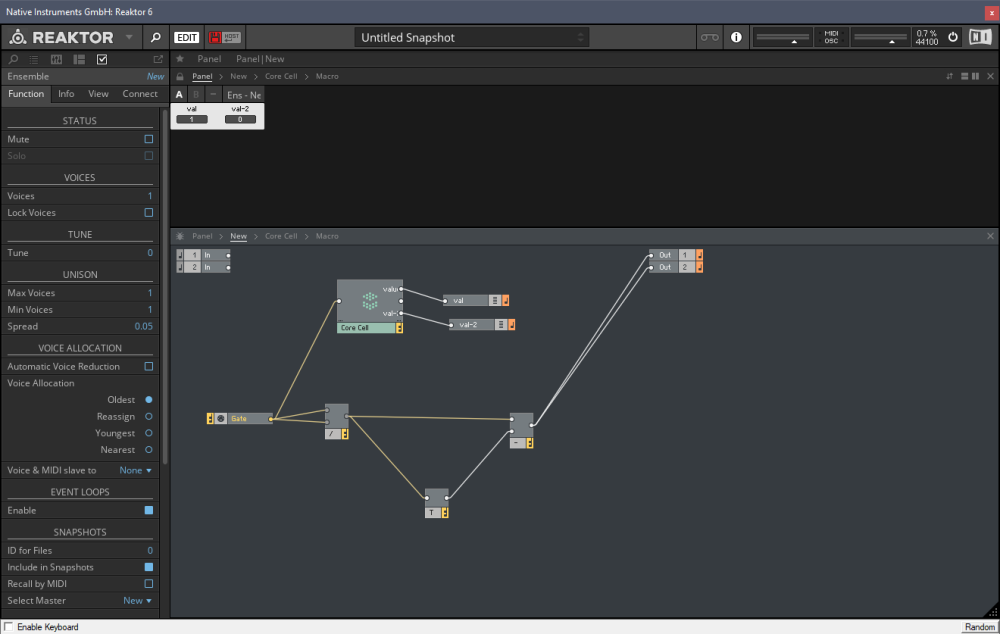The width and height of the screenshot is (1000, 634).
Task: Open sidepane list browser icon
Action: [34, 59]
